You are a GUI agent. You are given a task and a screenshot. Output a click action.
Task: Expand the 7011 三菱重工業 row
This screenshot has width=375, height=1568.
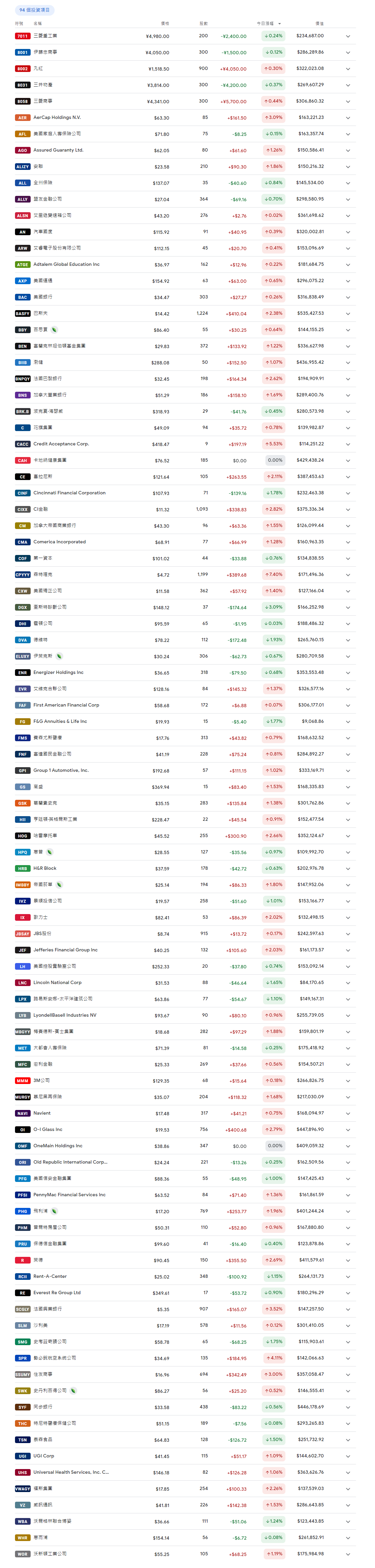tap(348, 37)
